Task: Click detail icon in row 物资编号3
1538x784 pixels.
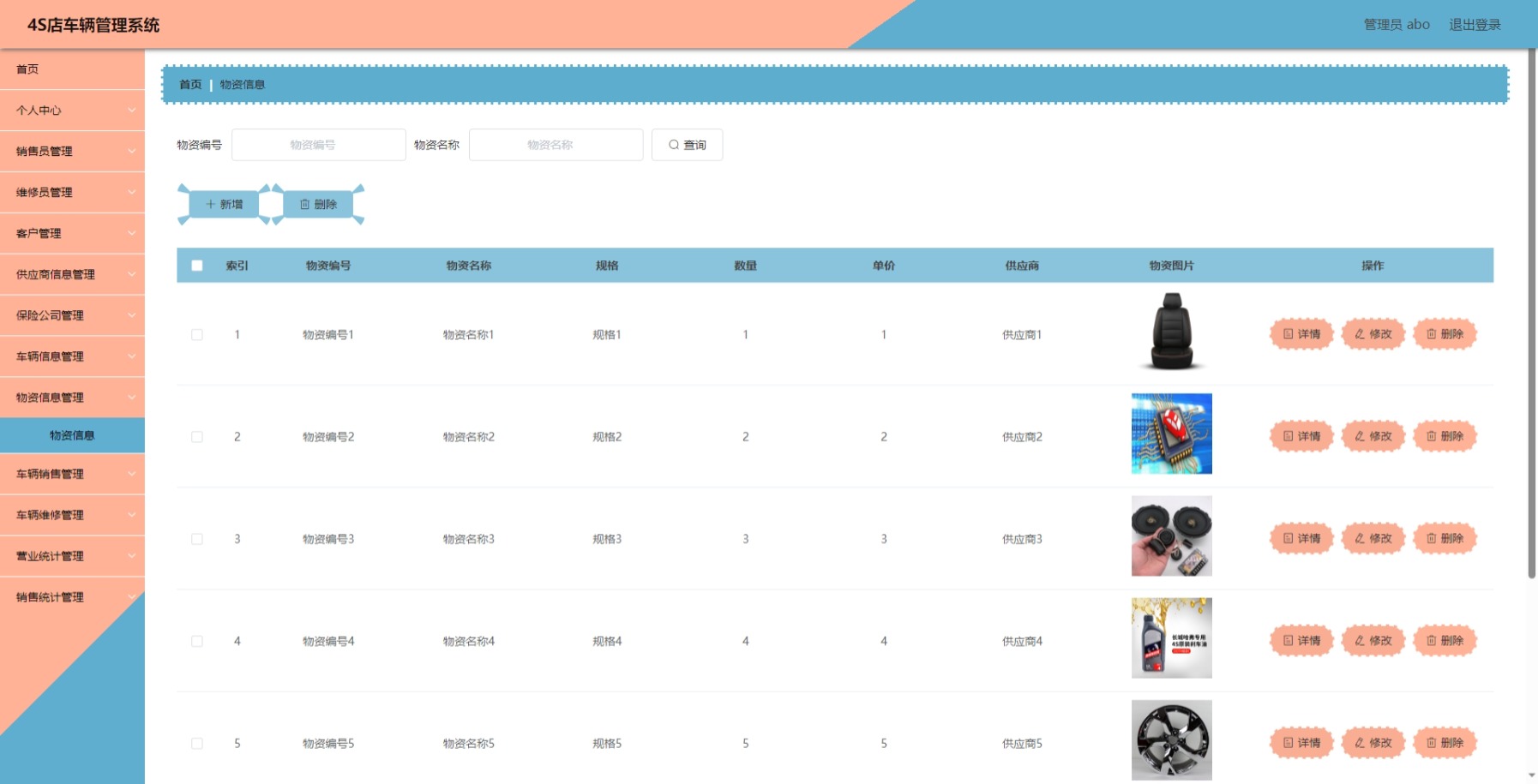Action: click(x=1288, y=538)
